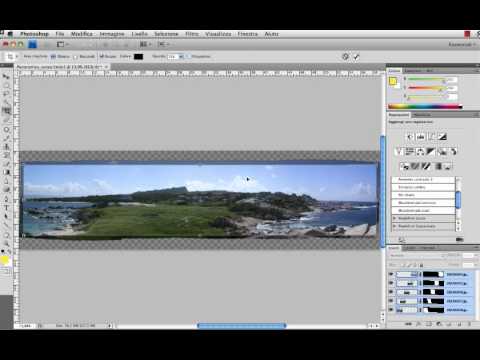Click the black shield color swatch

click(x=138, y=57)
